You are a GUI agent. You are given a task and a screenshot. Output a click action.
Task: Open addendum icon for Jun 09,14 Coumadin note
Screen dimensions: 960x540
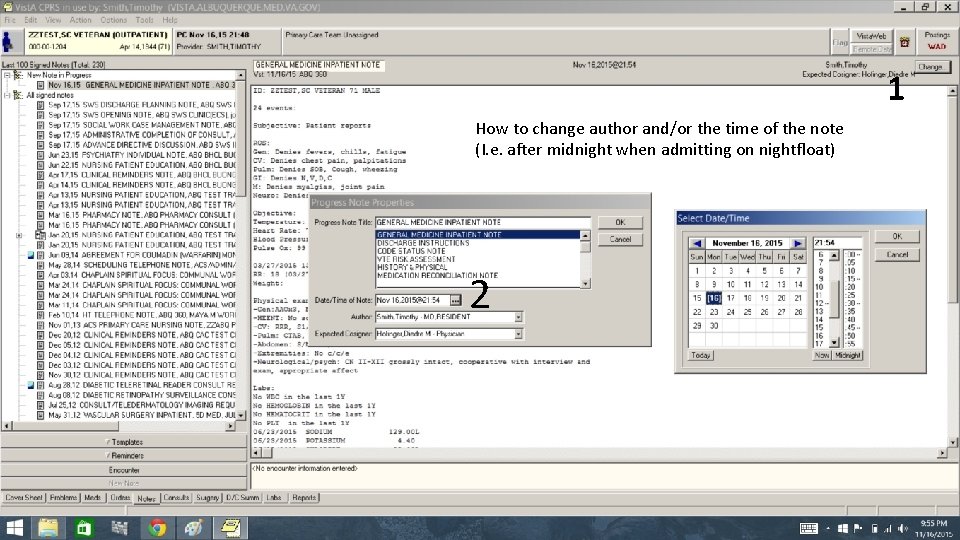tap(31, 255)
